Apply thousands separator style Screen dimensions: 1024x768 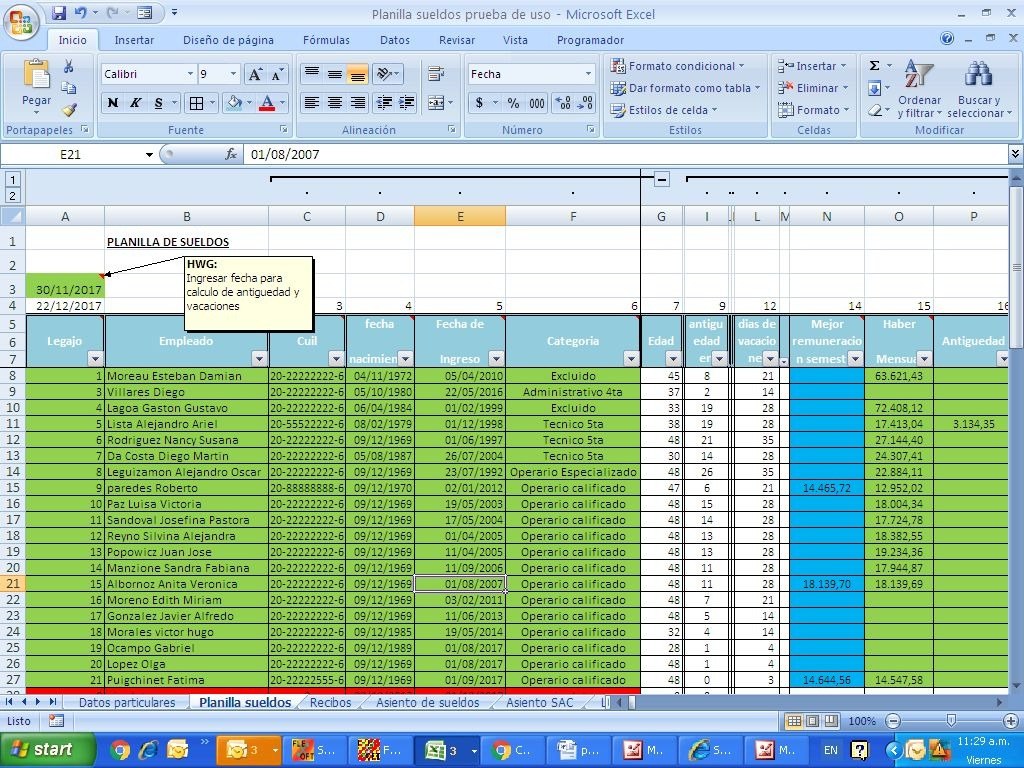(537, 103)
